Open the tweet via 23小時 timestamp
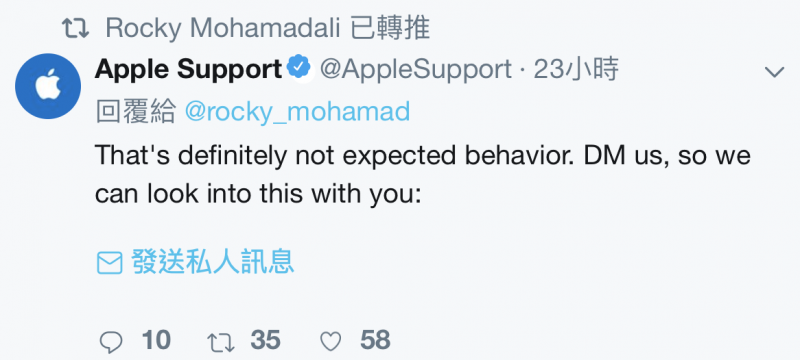 click(x=577, y=69)
